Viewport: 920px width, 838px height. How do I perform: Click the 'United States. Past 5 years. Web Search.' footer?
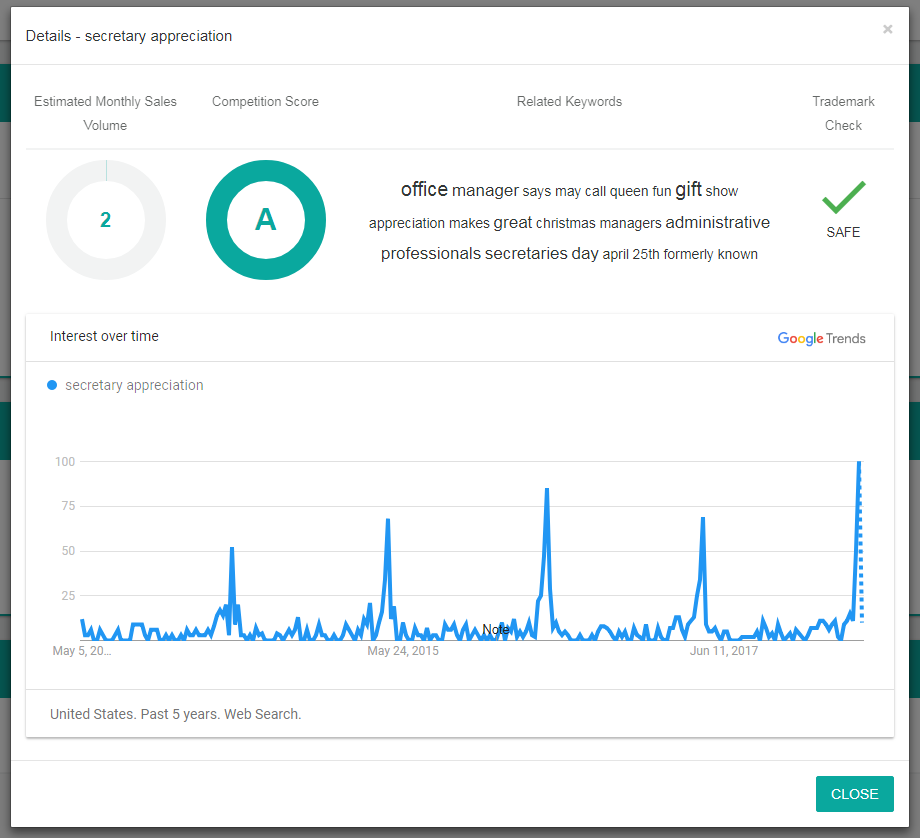pyautogui.click(x=175, y=714)
